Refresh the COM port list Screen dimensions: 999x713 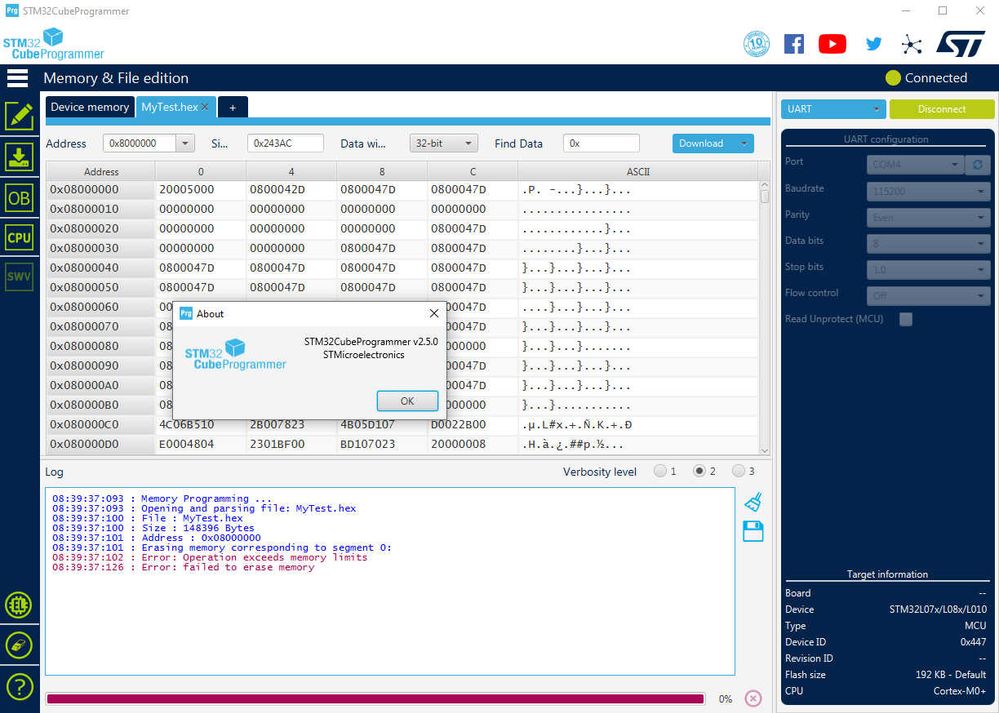(x=977, y=164)
